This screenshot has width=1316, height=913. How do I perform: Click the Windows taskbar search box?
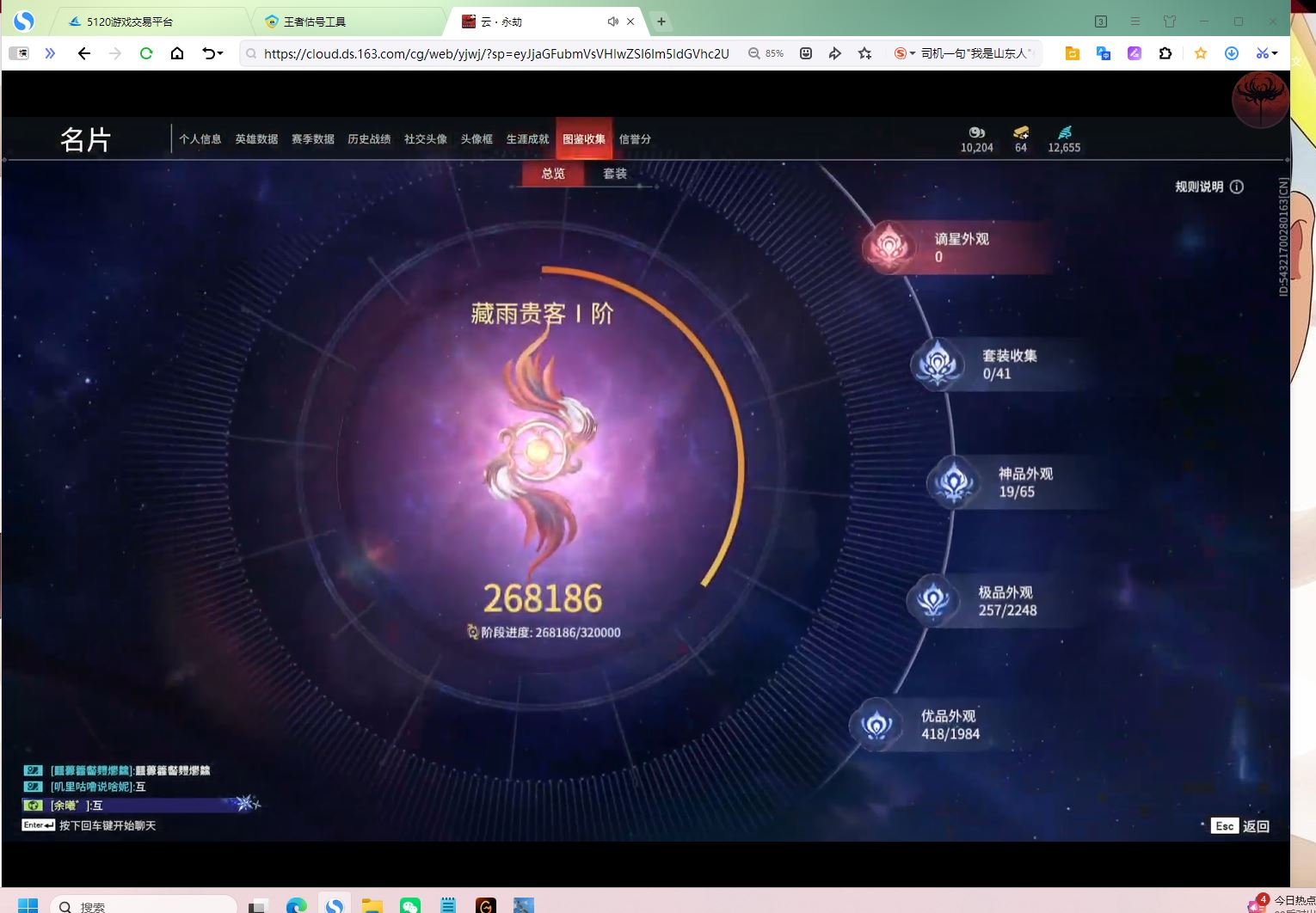[144, 905]
